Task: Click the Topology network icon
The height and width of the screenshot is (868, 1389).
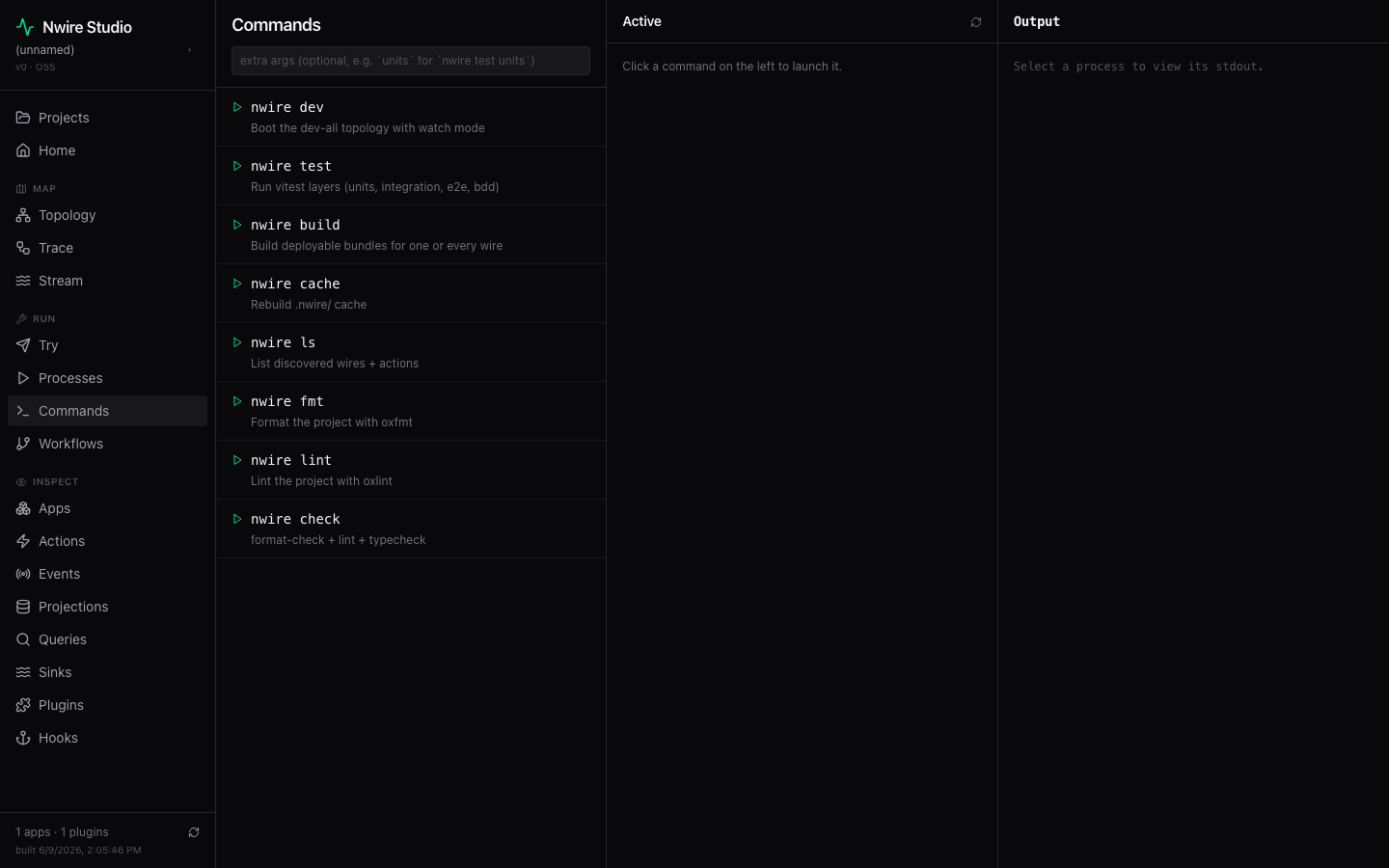Action: 23,215
